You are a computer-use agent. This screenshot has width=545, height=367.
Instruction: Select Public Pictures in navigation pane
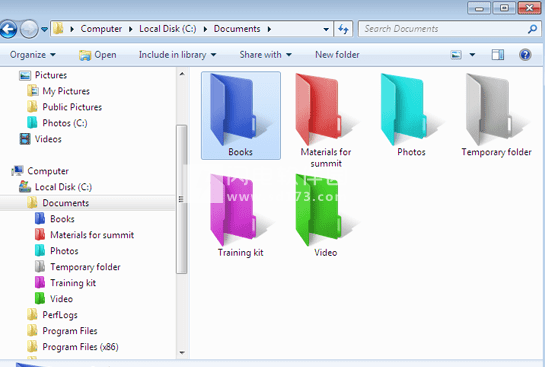[72, 107]
